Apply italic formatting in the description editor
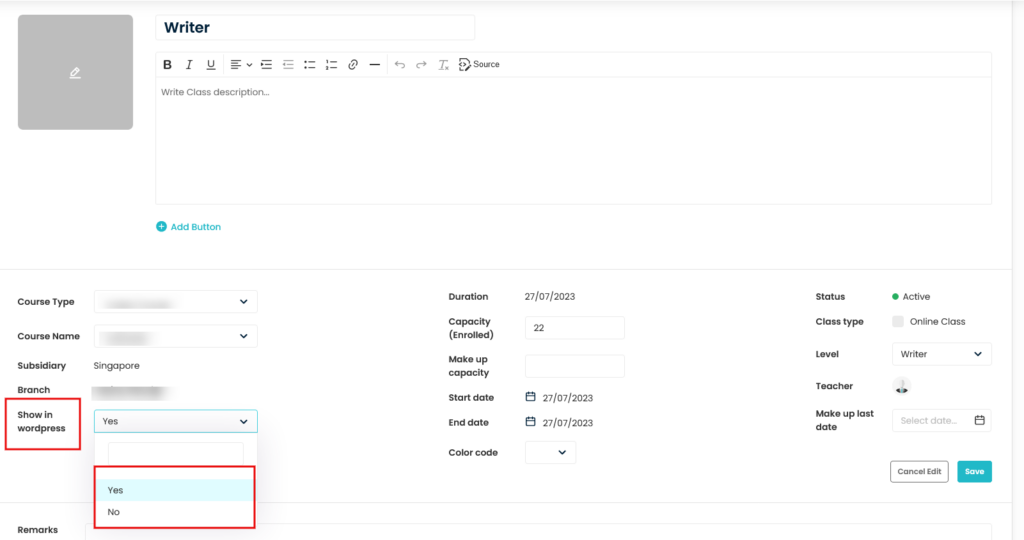 point(189,65)
